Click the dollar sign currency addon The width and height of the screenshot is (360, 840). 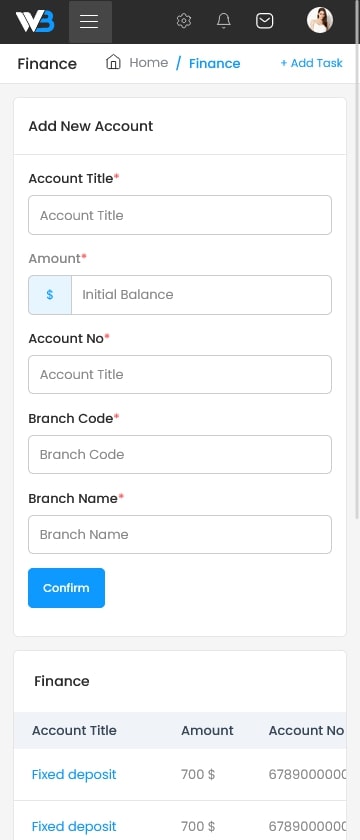click(x=50, y=295)
